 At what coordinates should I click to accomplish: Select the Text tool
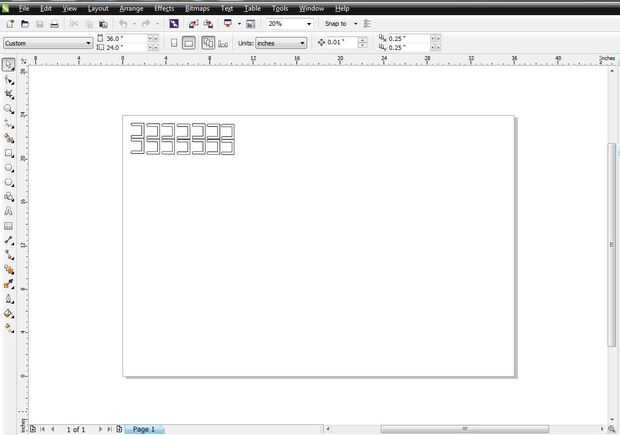pyautogui.click(x=9, y=212)
